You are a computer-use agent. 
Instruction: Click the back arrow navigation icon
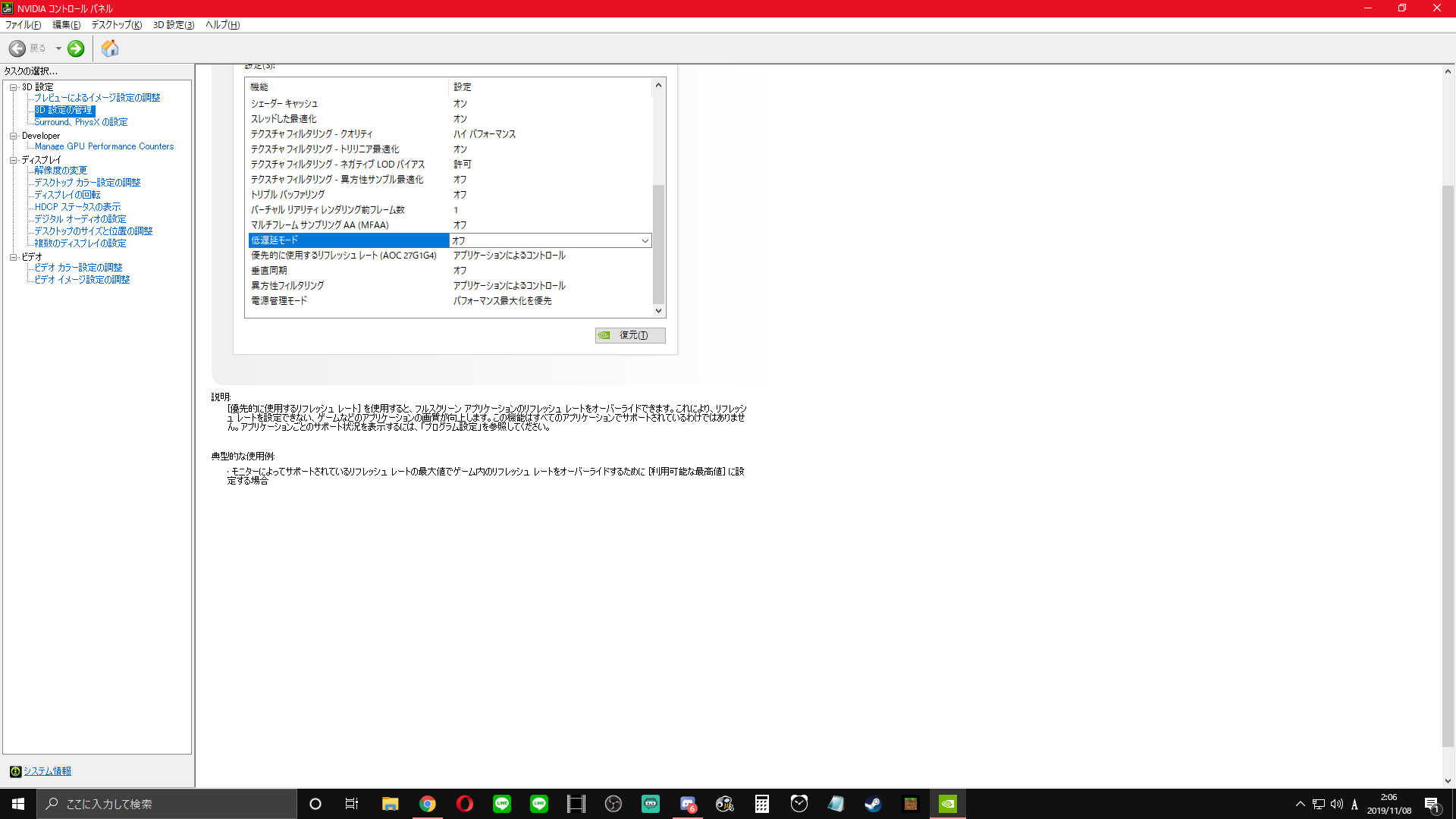click(17, 49)
